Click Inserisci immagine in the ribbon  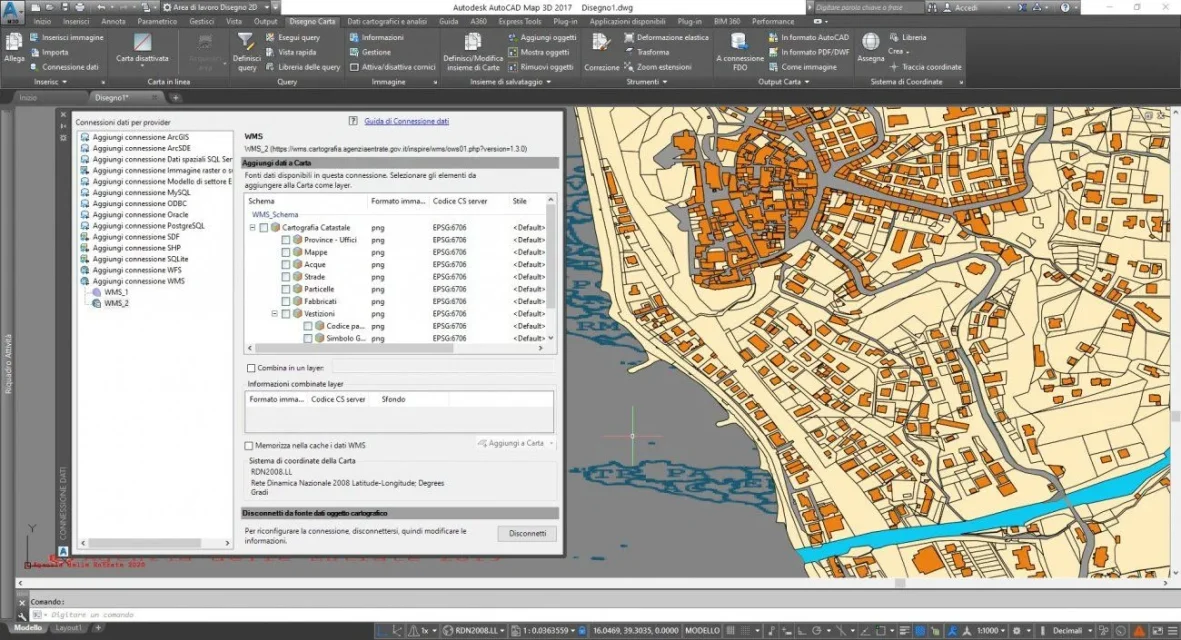(x=66, y=37)
